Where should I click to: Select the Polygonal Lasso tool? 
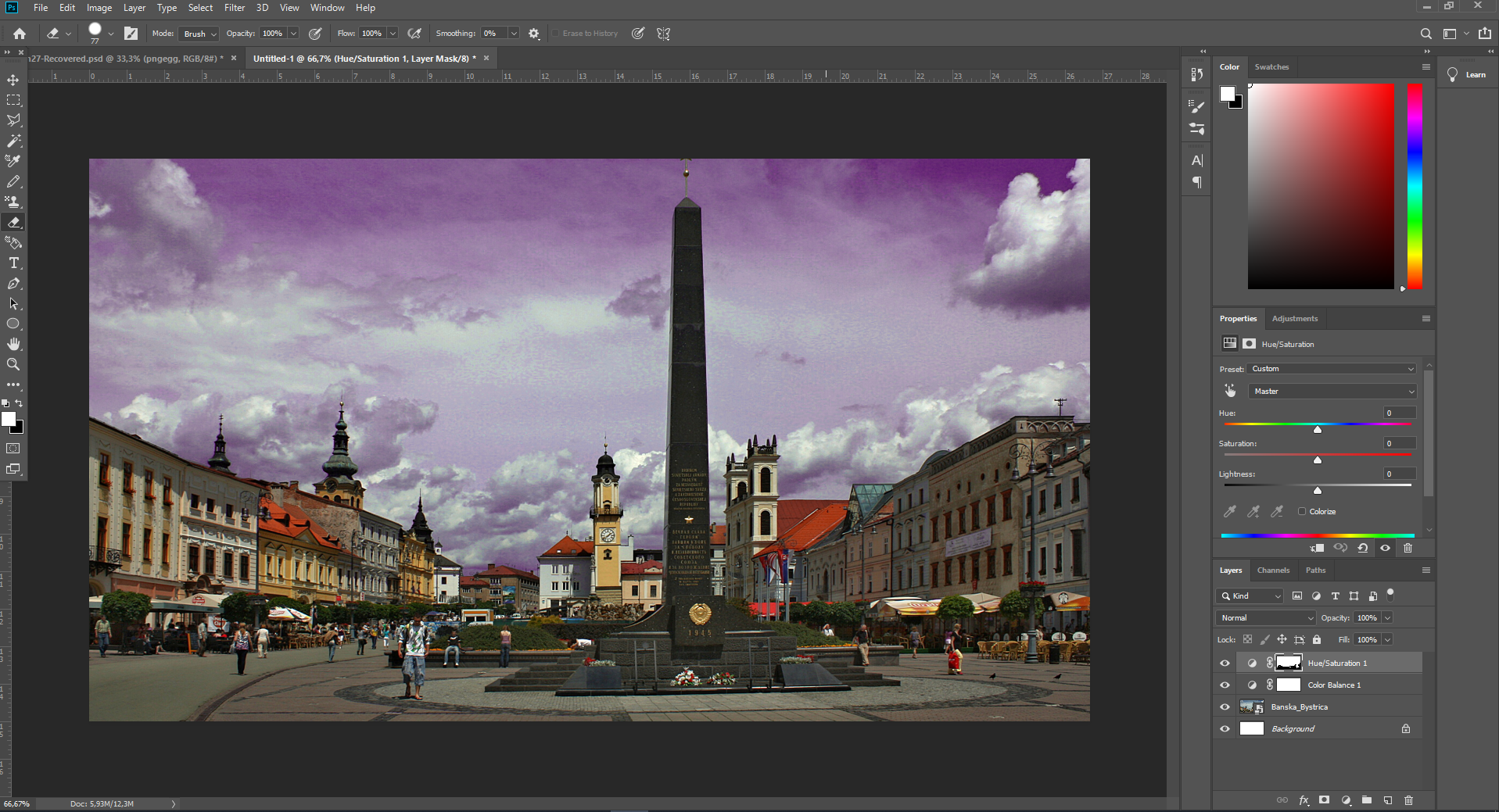point(13,120)
